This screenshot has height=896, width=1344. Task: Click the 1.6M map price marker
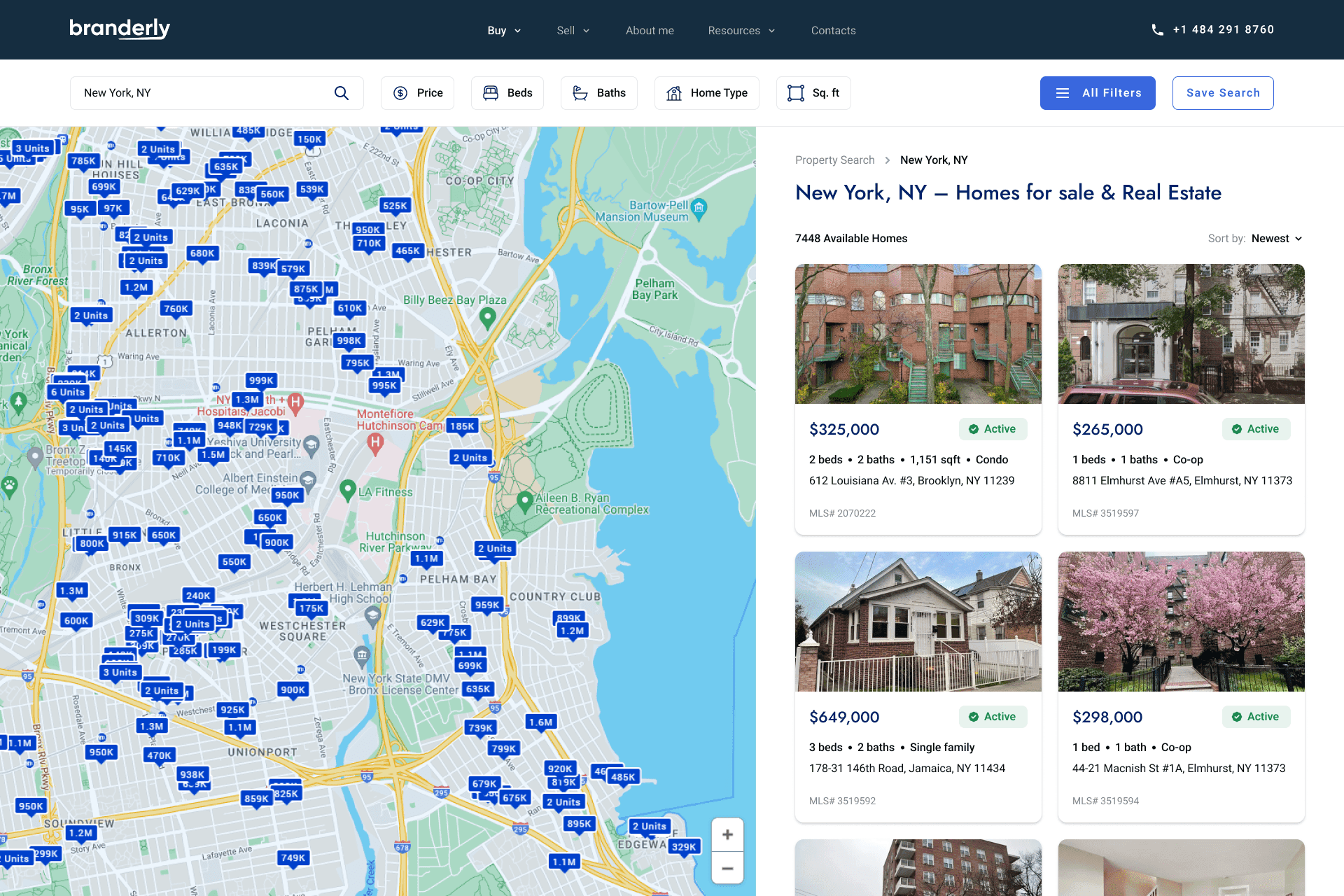click(x=540, y=722)
